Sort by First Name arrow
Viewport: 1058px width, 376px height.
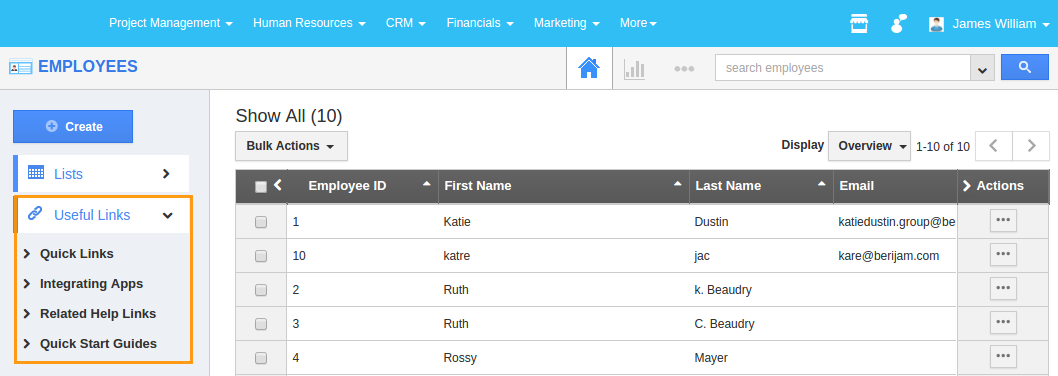pos(677,184)
